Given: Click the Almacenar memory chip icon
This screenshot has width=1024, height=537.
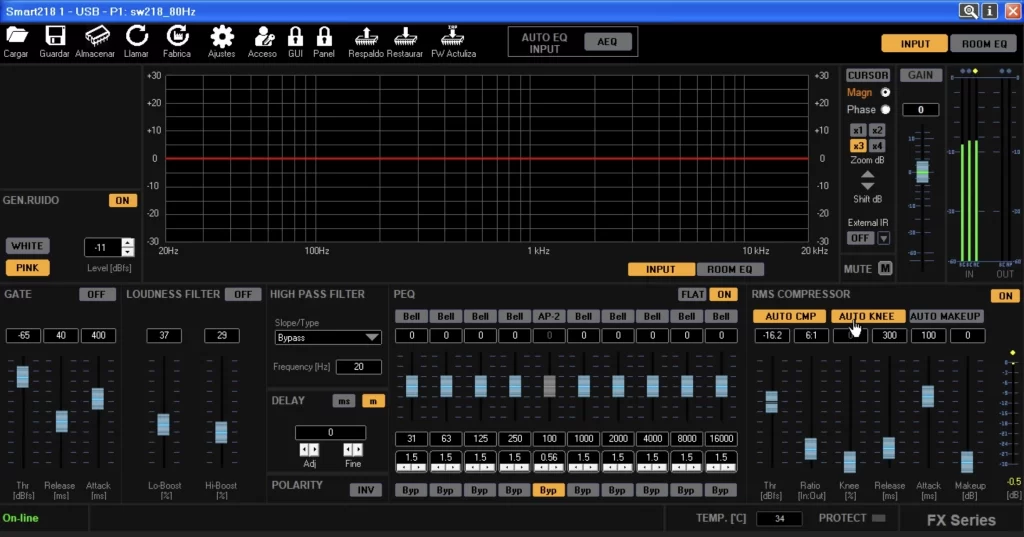Looking at the screenshot, I should [98, 36].
